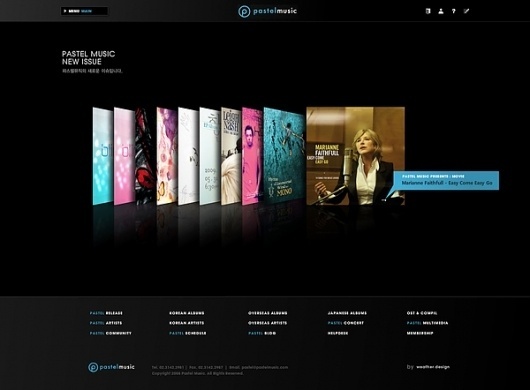
Task: Select the pink cover with man portrait
Action: (252, 156)
